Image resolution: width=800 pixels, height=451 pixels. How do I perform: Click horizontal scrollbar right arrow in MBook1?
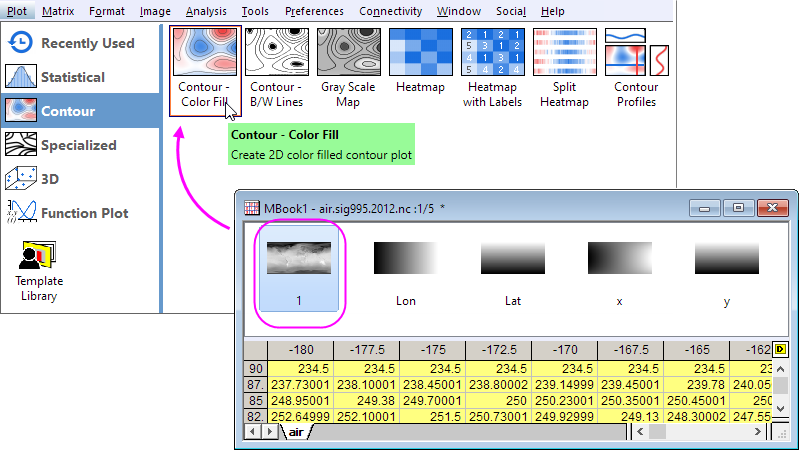tap(758, 432)
